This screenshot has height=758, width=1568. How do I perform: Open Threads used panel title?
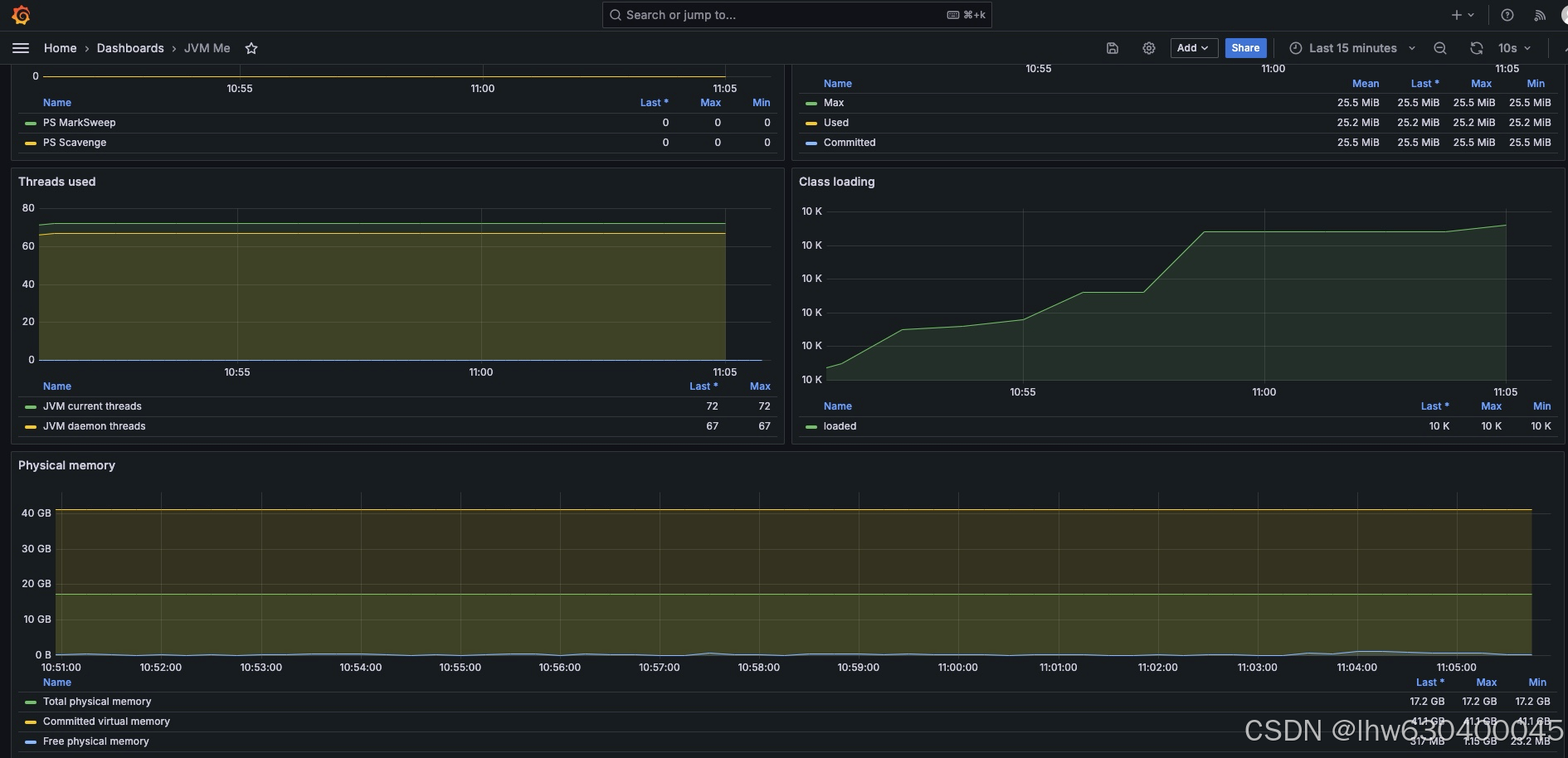click(57, 182)
